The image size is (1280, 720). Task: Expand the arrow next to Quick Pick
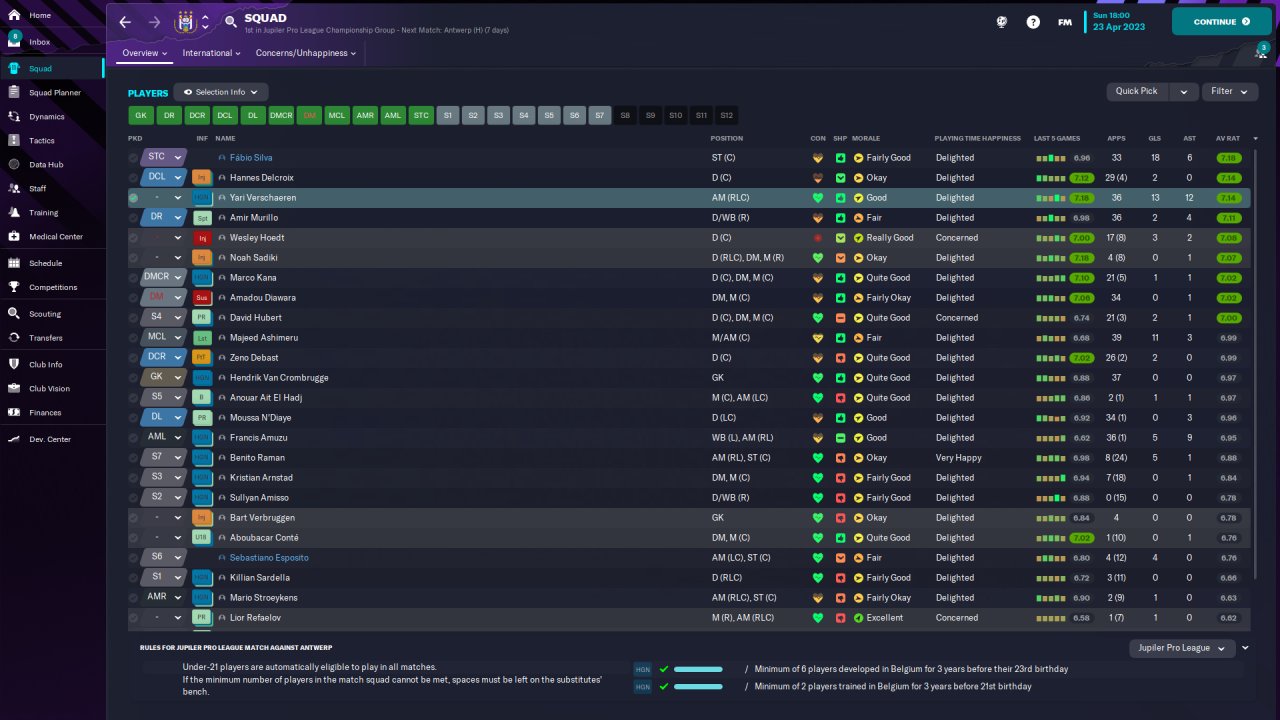tap(1184, 91)
